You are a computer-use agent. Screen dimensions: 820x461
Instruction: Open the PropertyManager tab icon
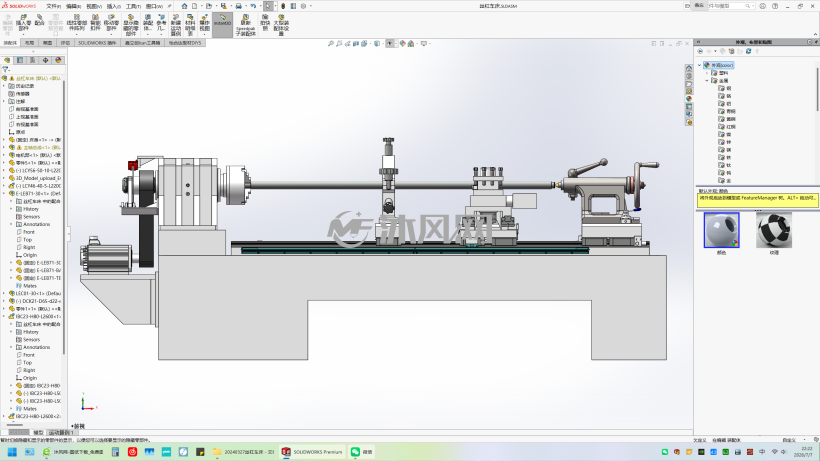(x=20, y=60)
